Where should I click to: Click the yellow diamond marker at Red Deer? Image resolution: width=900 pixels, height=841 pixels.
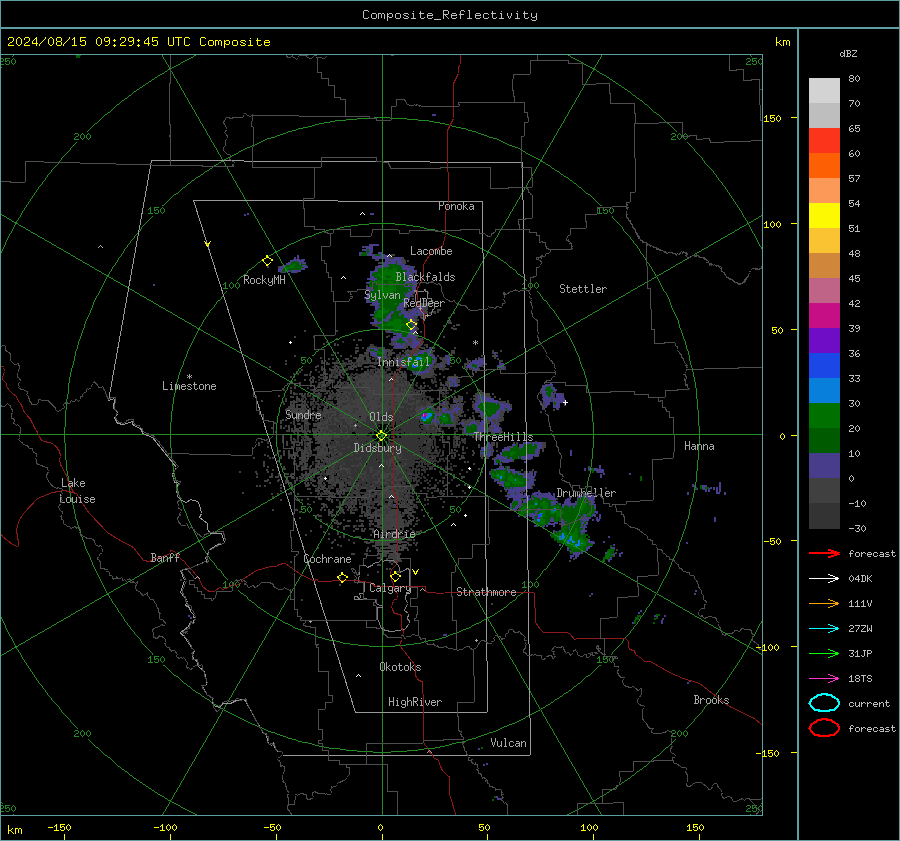411,325
